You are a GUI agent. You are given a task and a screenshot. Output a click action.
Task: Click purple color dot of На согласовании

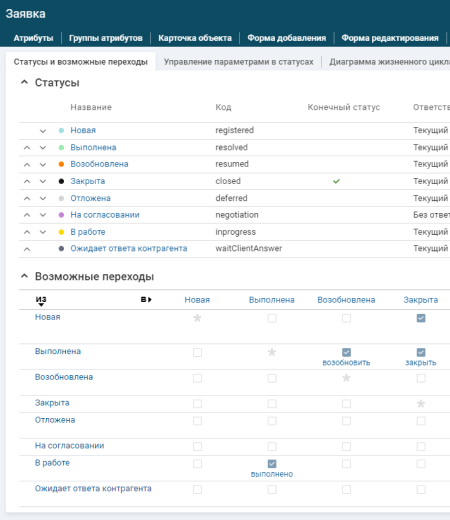click(61, 215)
